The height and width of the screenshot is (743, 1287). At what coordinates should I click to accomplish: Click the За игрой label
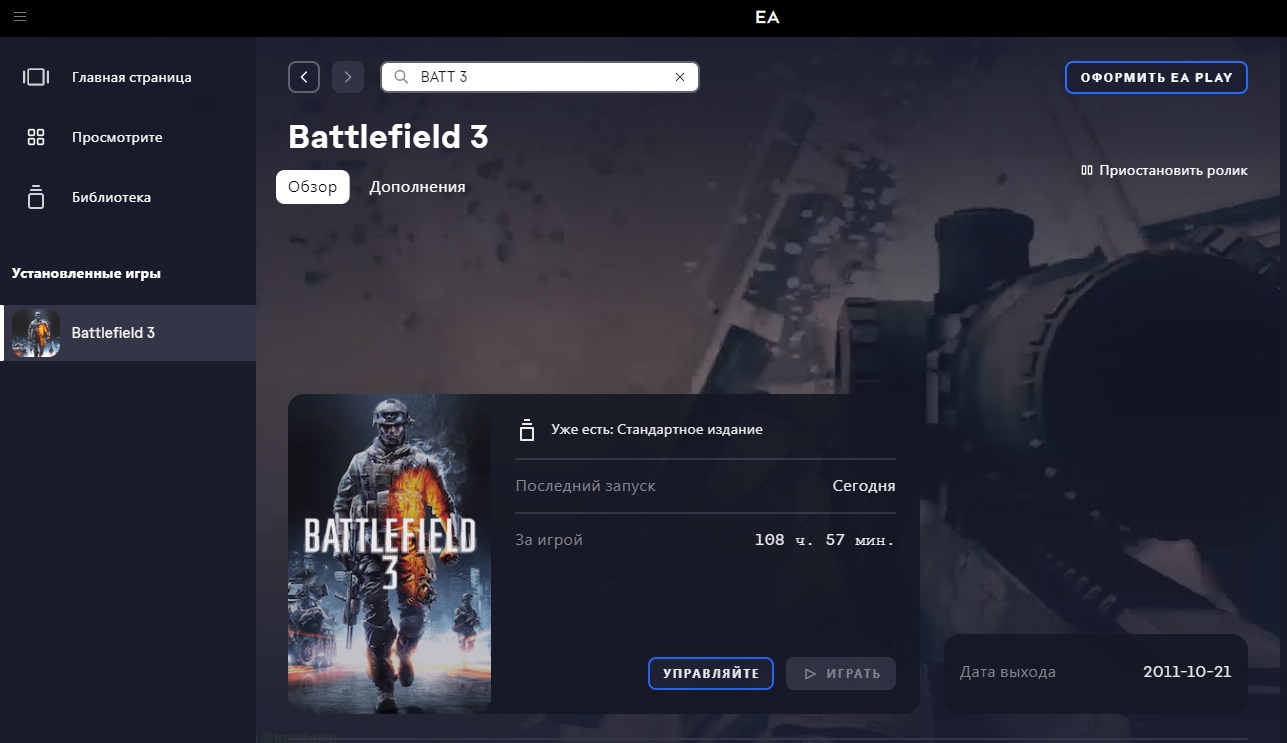[x=549, y=540]
